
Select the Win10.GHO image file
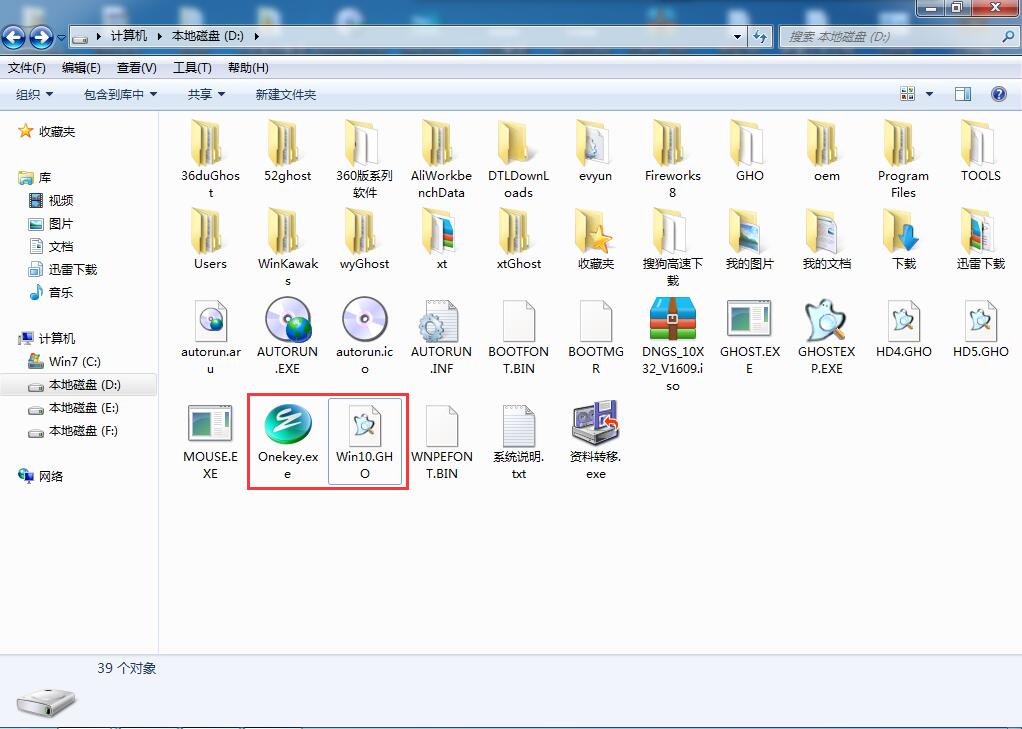(x=365, y=432)
